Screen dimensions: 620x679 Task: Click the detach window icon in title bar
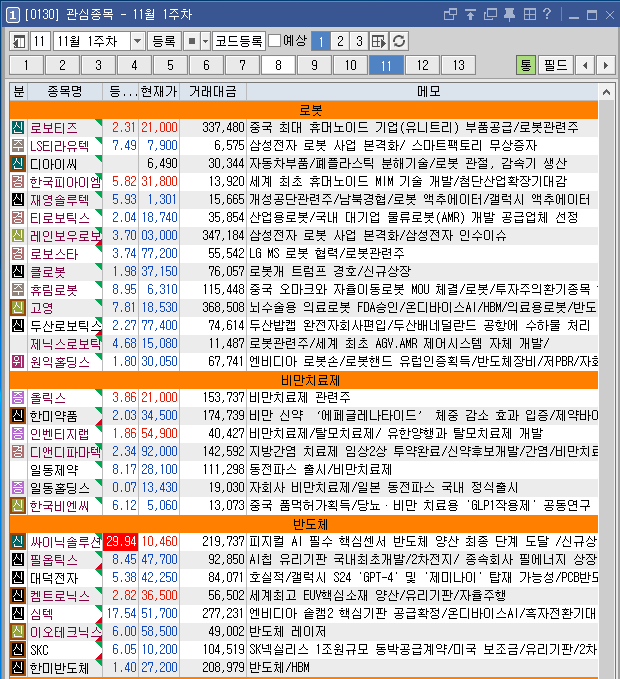(490, 14)
